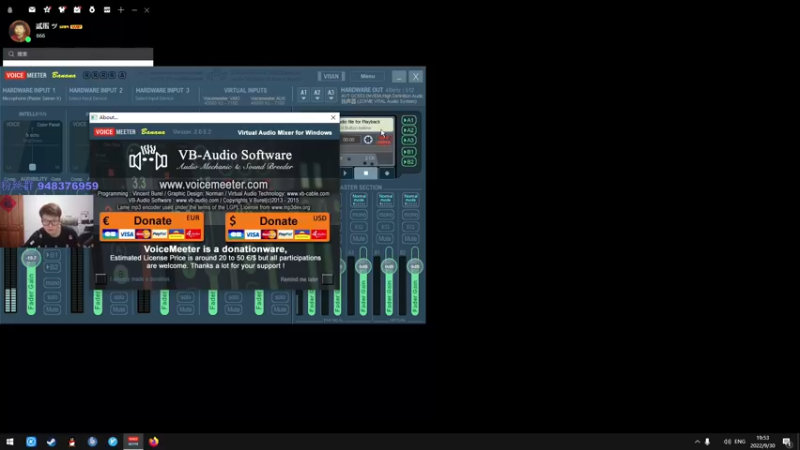The height and width of the screenshot is (450, 800).
Task: Open the Voicemeeter Menu
Action: pyautogui.click(x=367, y=77)
